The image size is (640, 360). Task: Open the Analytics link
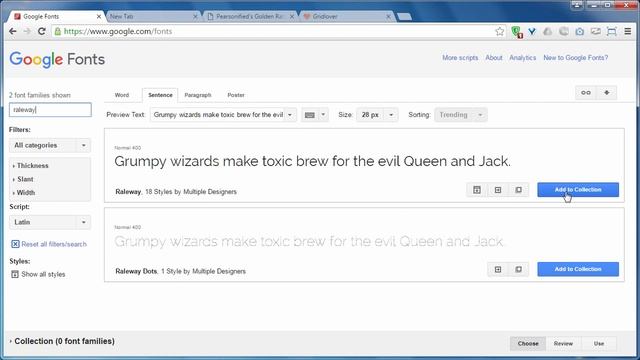pyautogui.click(x=522, y=58)
